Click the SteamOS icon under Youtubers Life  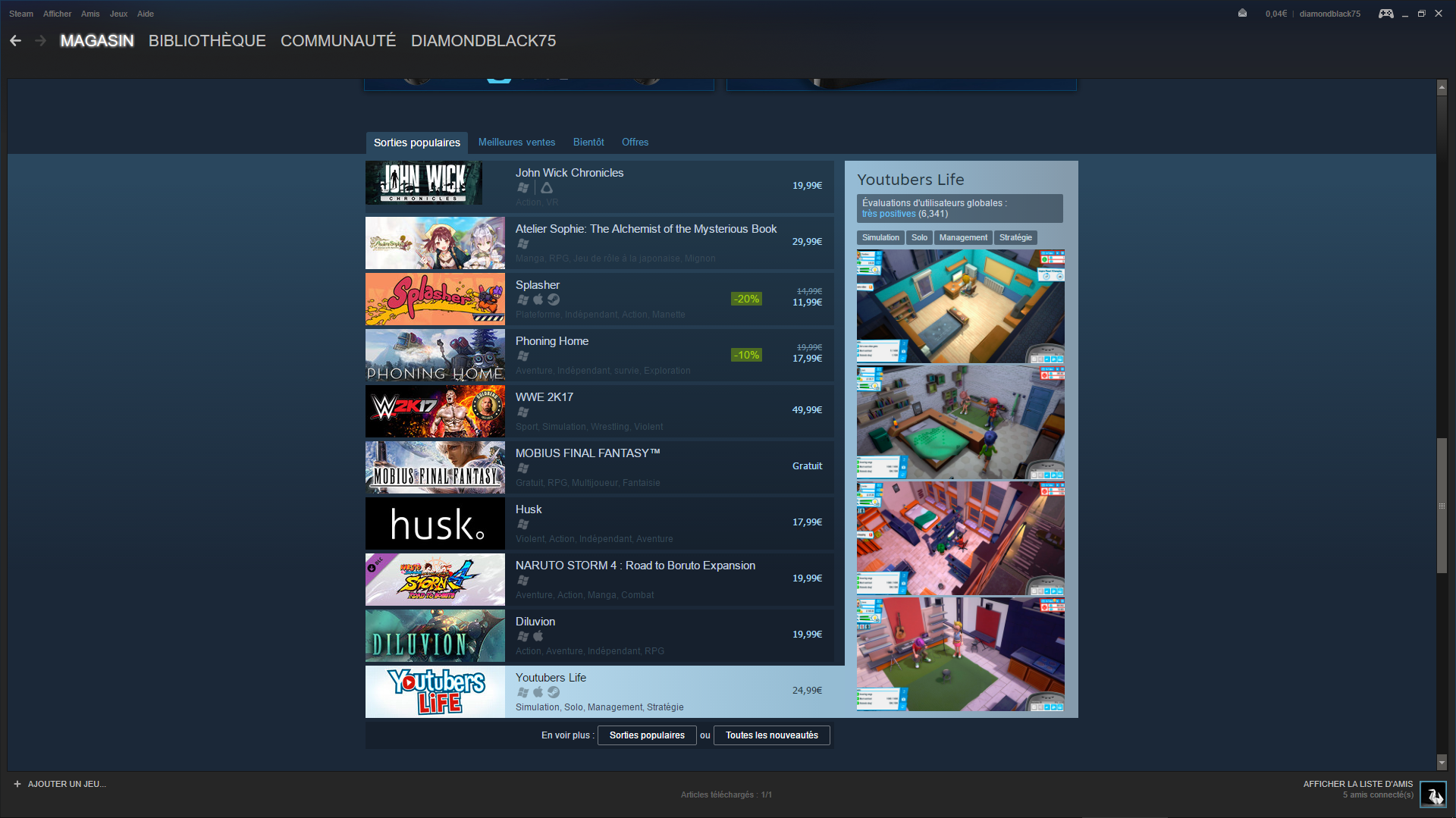tap(554, 692)
